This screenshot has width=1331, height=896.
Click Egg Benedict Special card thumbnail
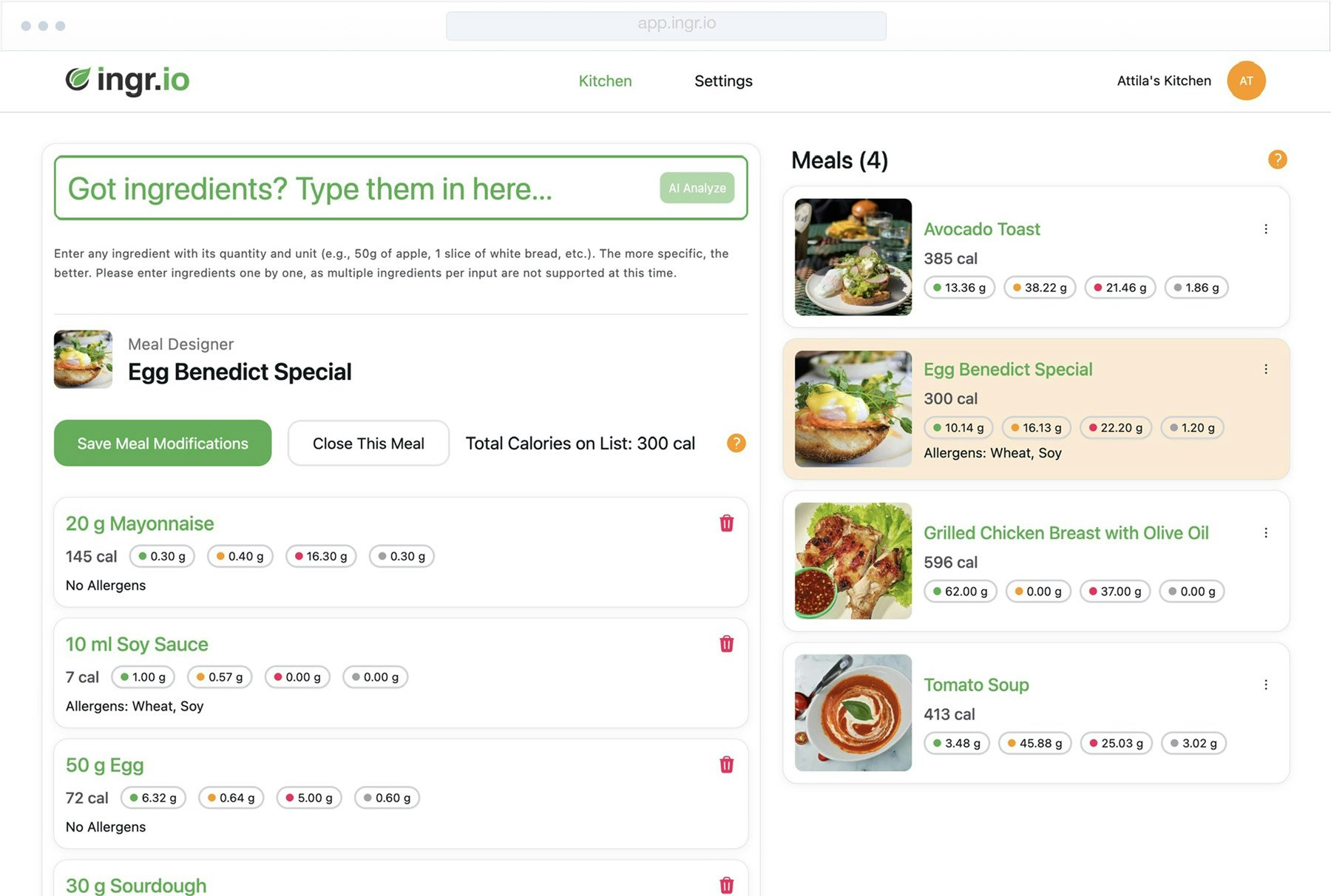[853, 409]
